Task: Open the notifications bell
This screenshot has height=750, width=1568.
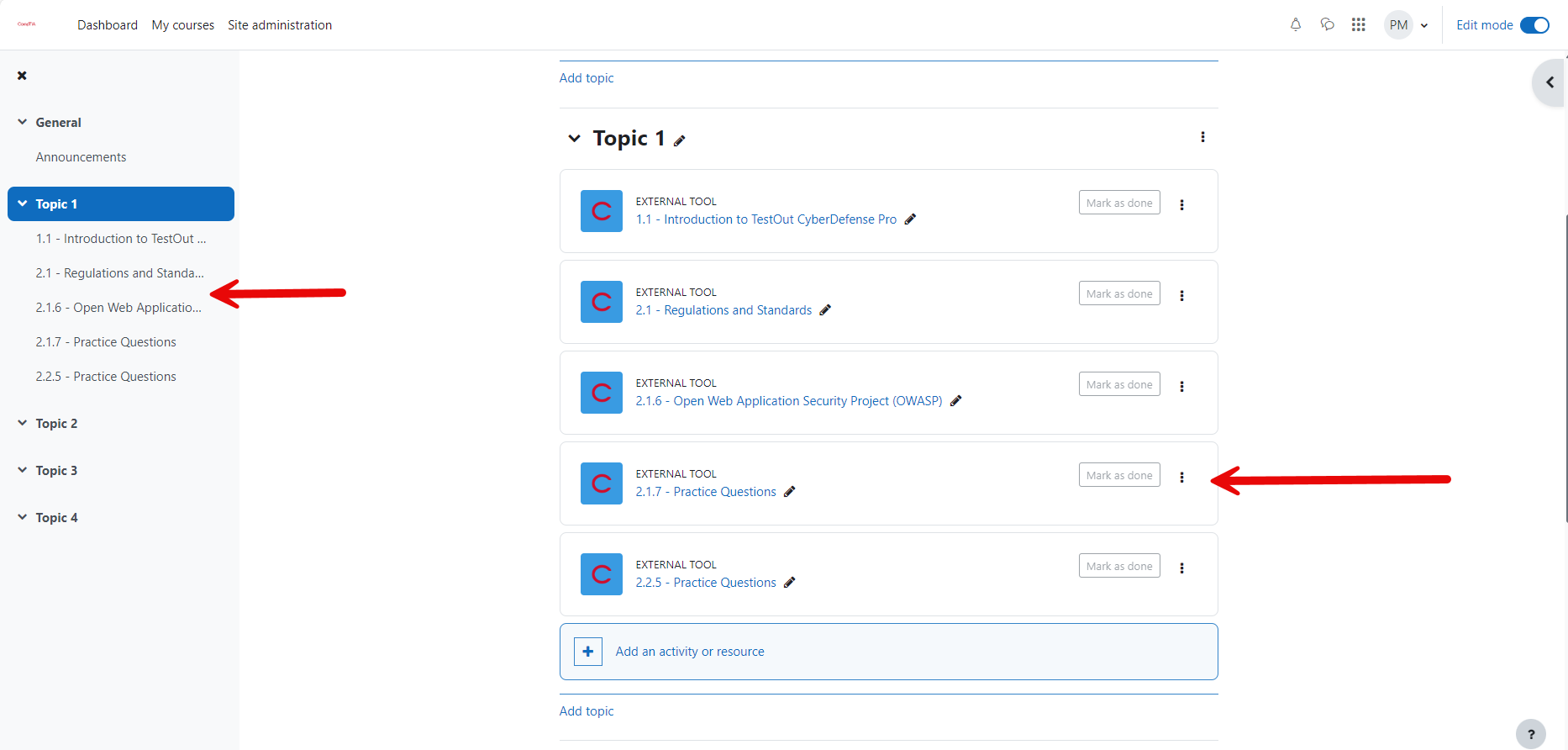Action: (1296, 24)
